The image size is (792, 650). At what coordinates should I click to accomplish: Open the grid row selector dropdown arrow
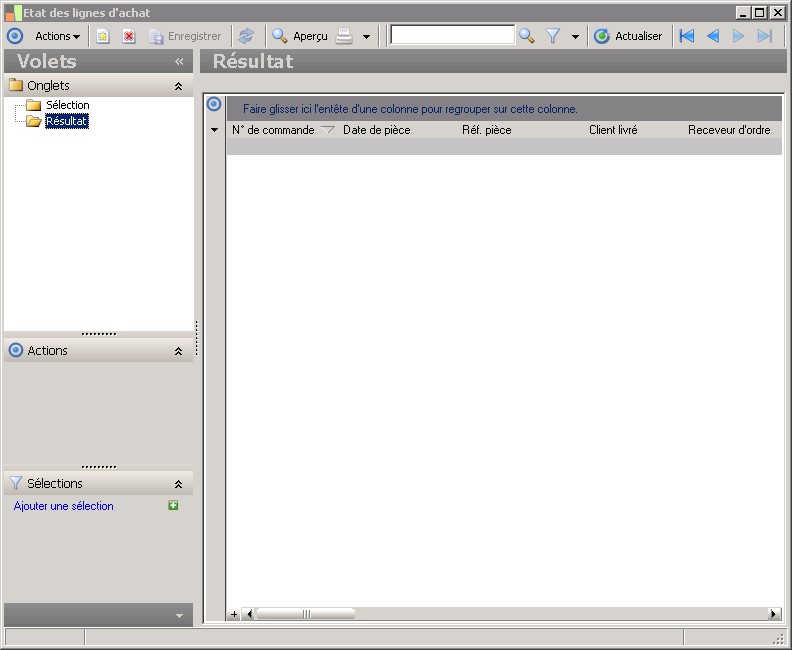[x=215, y=130]
